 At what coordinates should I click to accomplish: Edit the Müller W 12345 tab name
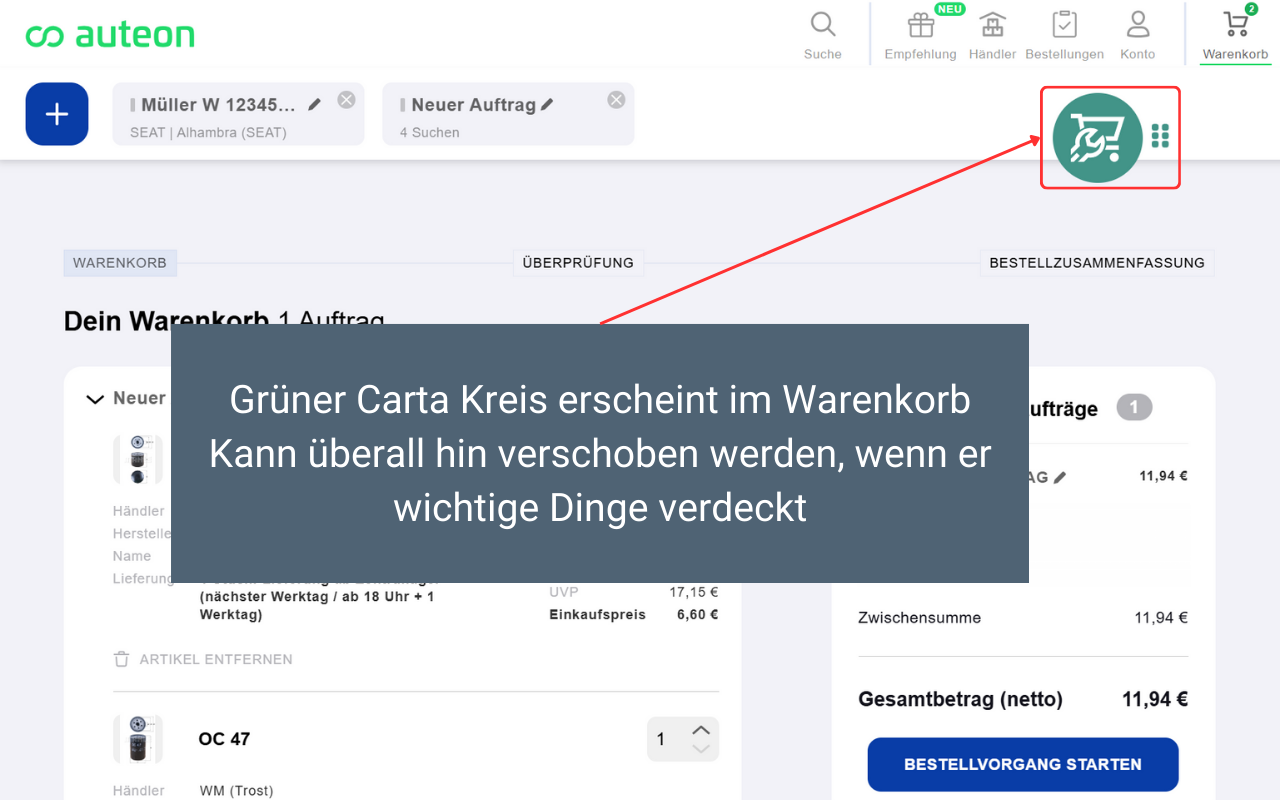click(315, 104)
